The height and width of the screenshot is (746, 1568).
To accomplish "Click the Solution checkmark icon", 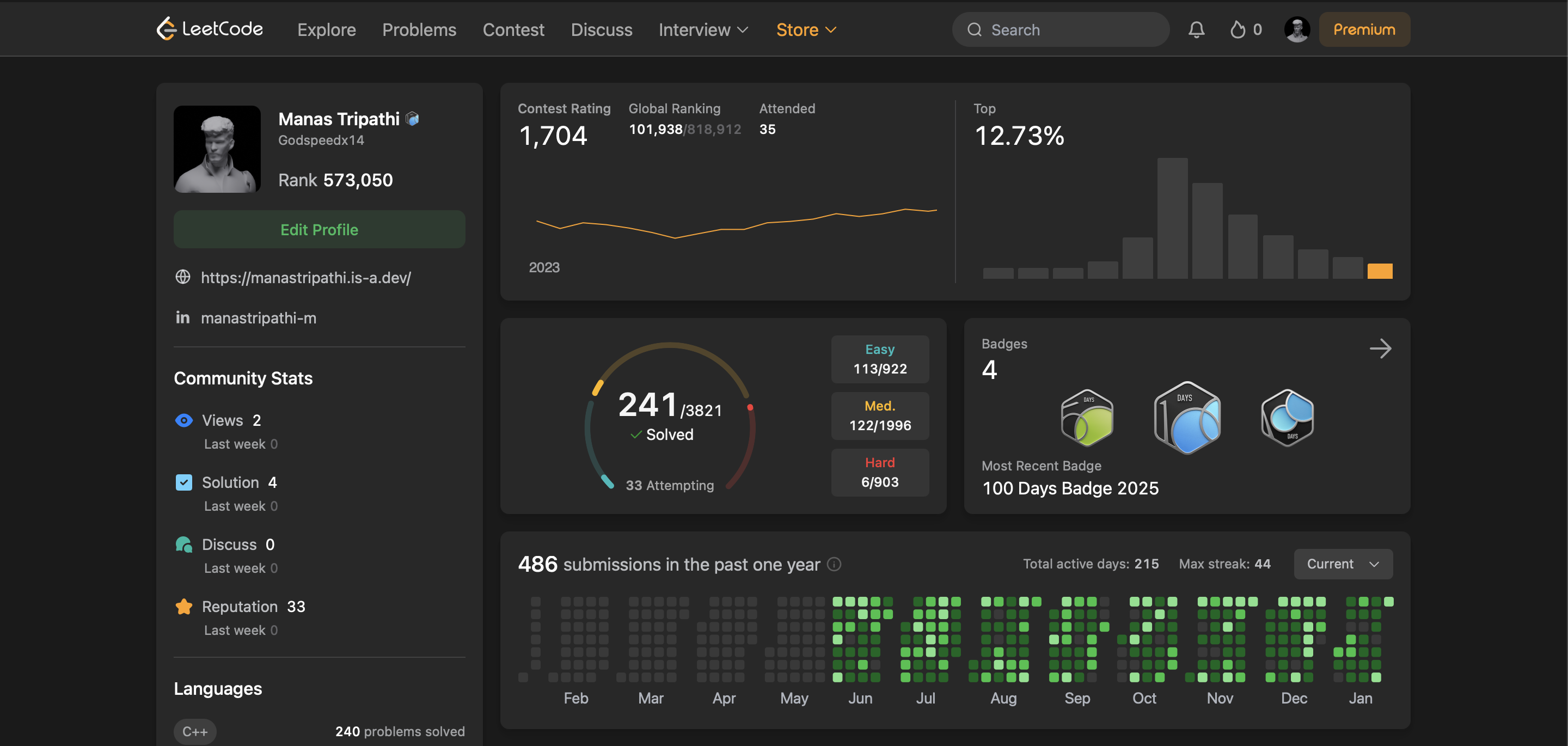I will (x=184, y=482).
